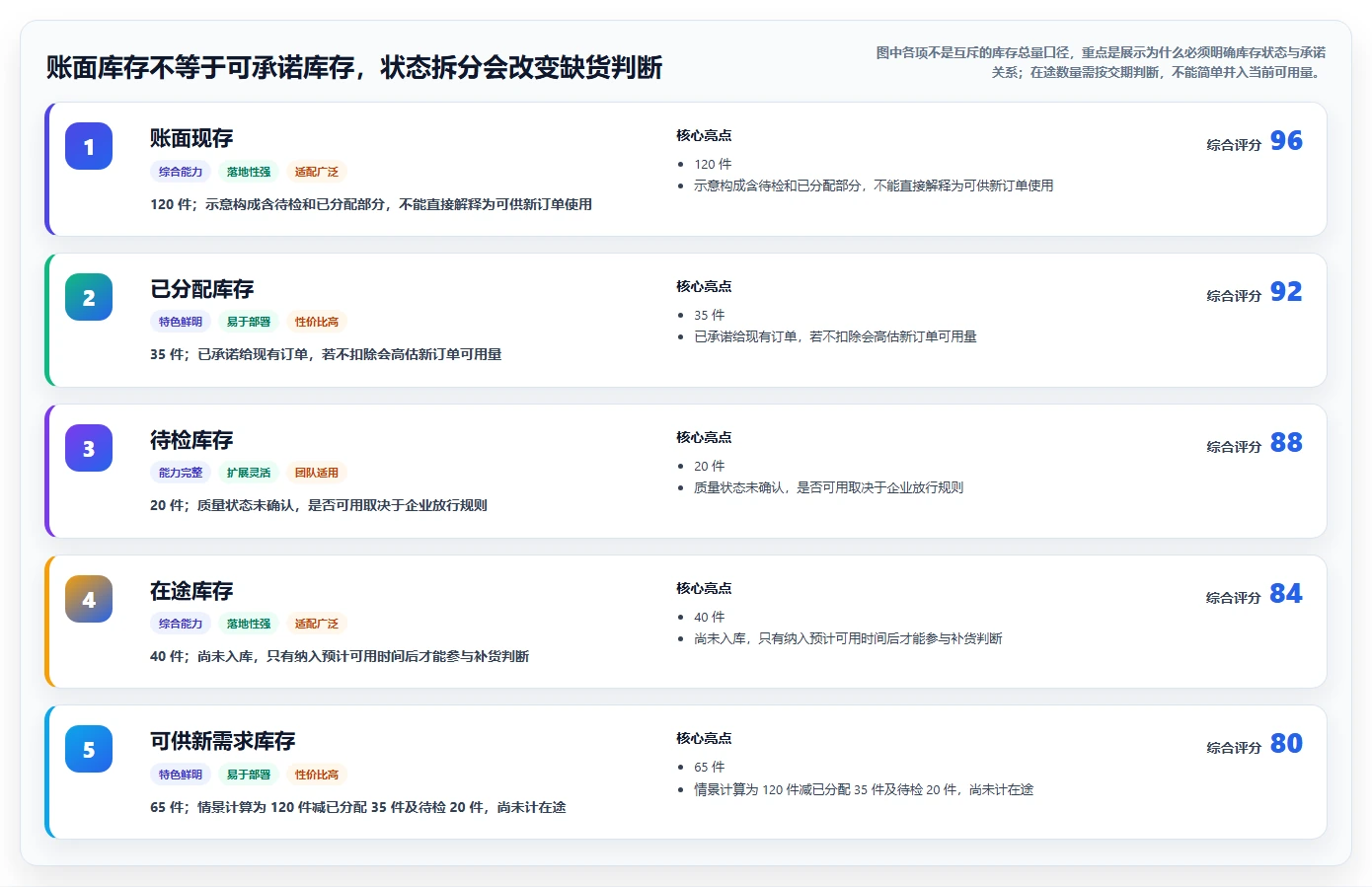Click the description starting 65 件；情景计算
The image size is (1372, 887).
point(358,807)
